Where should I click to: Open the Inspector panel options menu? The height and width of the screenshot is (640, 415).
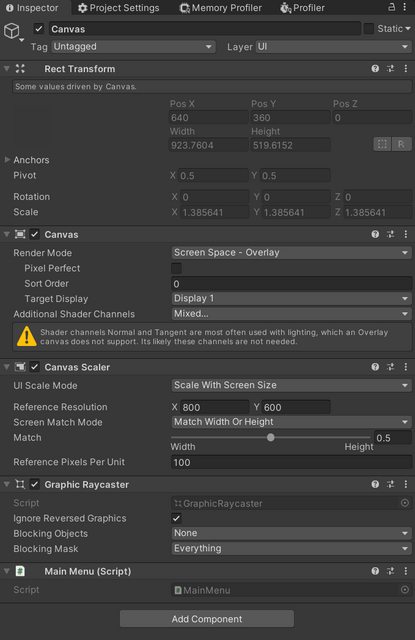[x=404, y=7]
